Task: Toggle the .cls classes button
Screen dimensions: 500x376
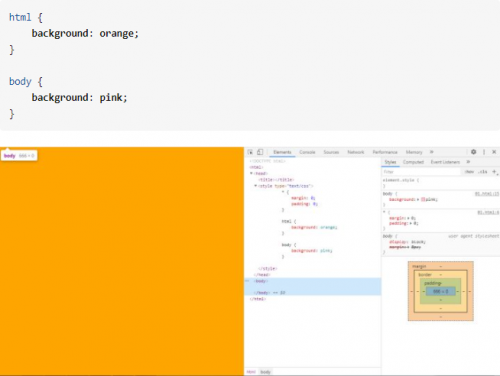Action: pyautogui.click(x=483, y=172)
